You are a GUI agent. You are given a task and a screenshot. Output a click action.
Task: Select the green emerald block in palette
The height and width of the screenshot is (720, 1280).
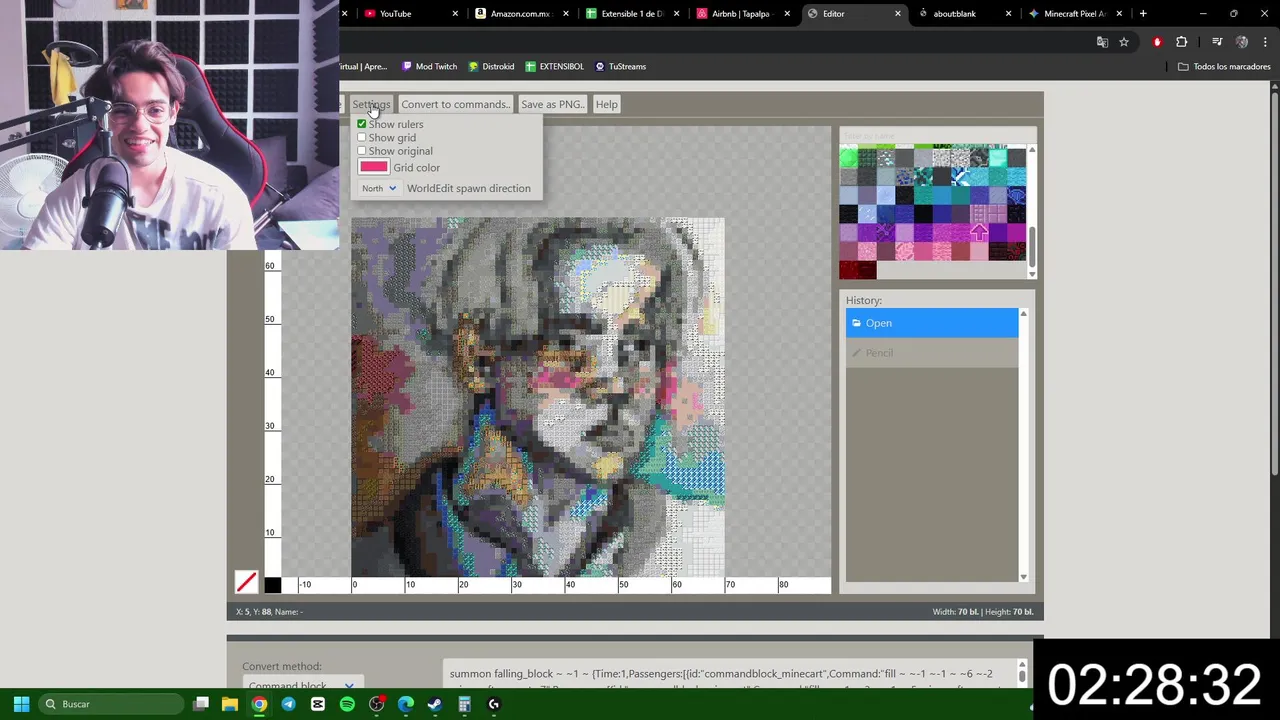point(848,158)
